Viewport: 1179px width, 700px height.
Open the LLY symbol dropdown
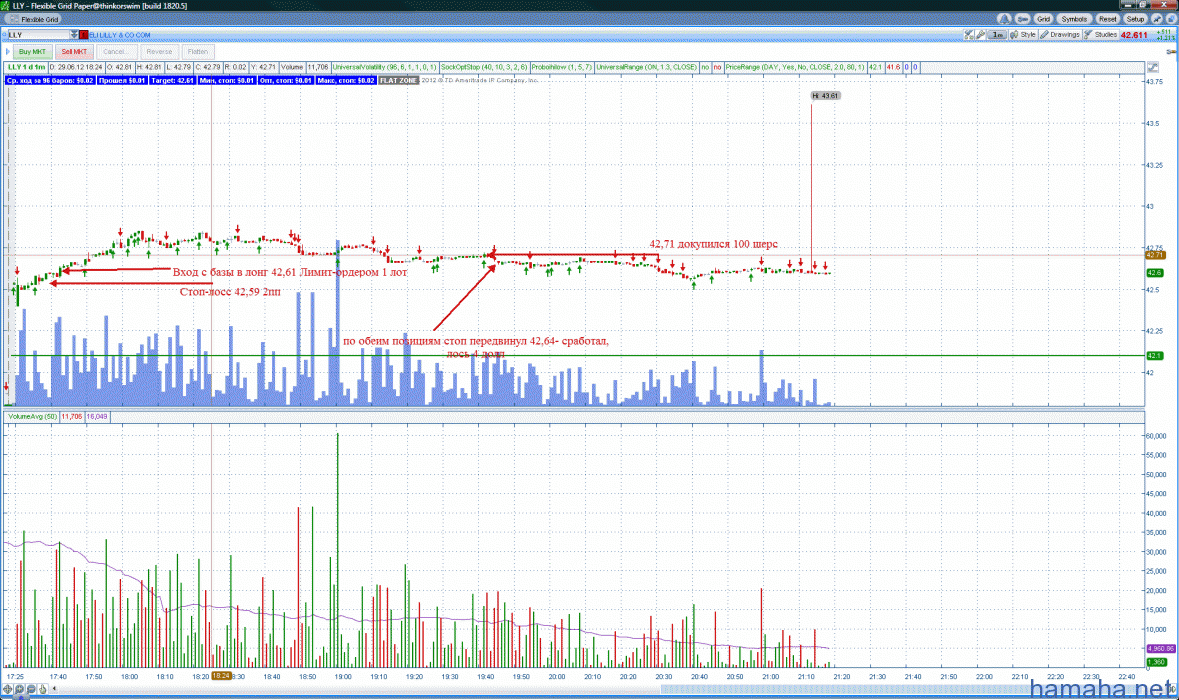click(73, 35)
